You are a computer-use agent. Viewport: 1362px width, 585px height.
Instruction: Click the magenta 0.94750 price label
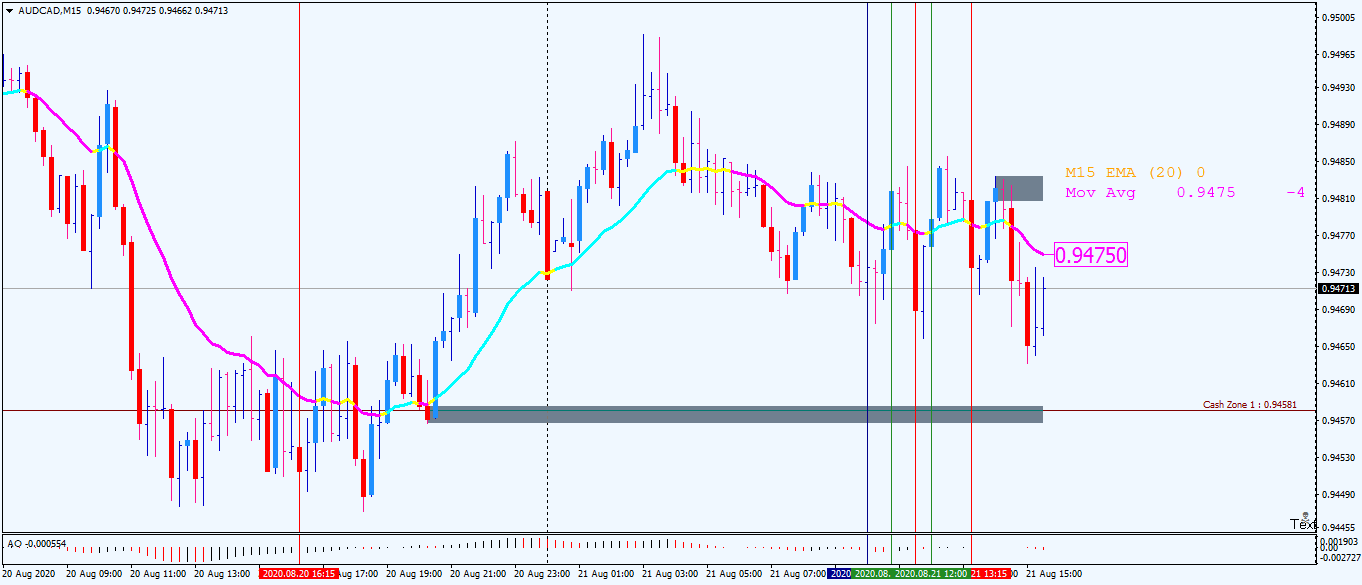[x=1090, y=254]
